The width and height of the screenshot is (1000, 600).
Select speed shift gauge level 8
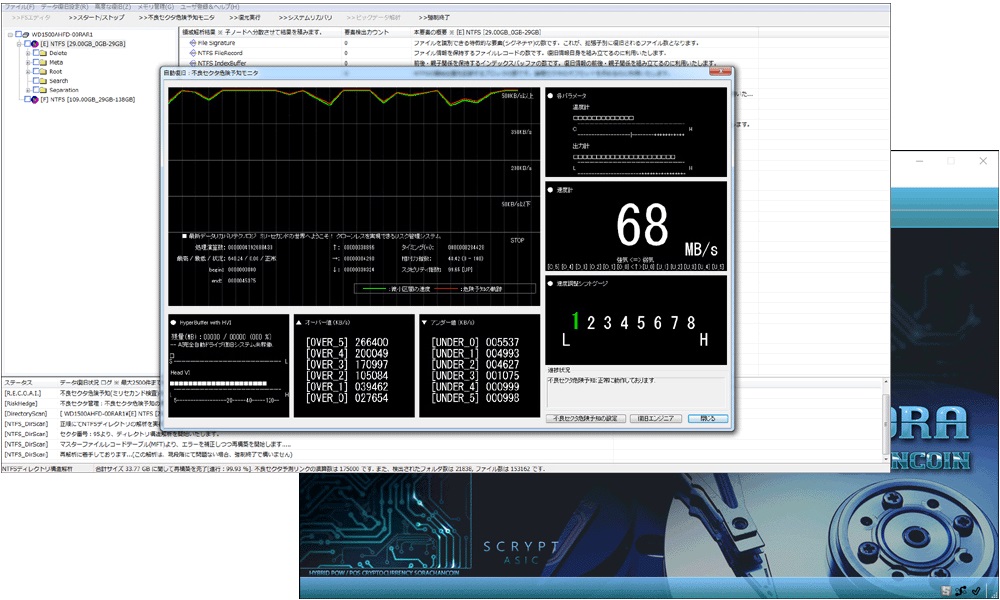click(691, 323)
